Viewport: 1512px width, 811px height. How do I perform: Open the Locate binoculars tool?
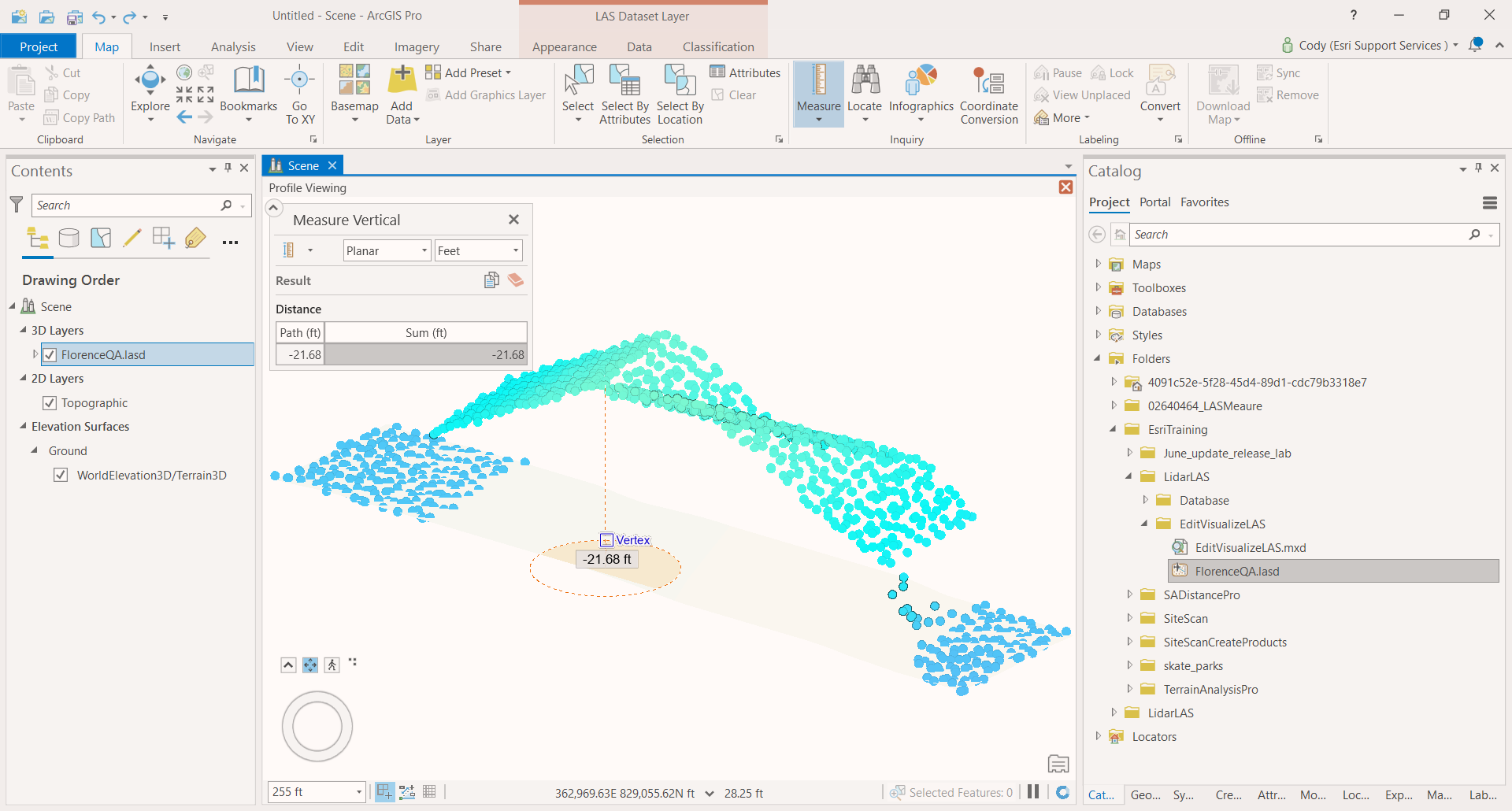(864, 81)
